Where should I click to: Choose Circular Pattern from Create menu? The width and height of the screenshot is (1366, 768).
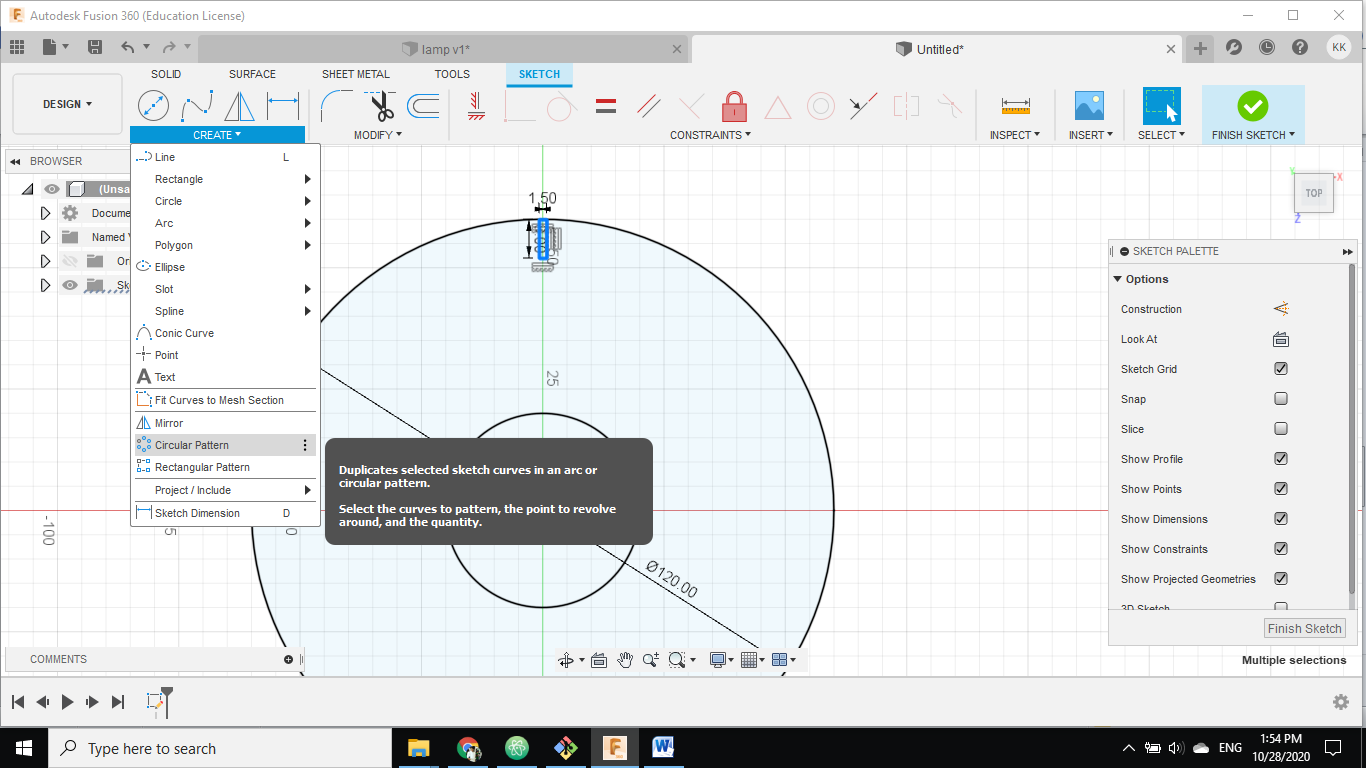click(192, 445)
